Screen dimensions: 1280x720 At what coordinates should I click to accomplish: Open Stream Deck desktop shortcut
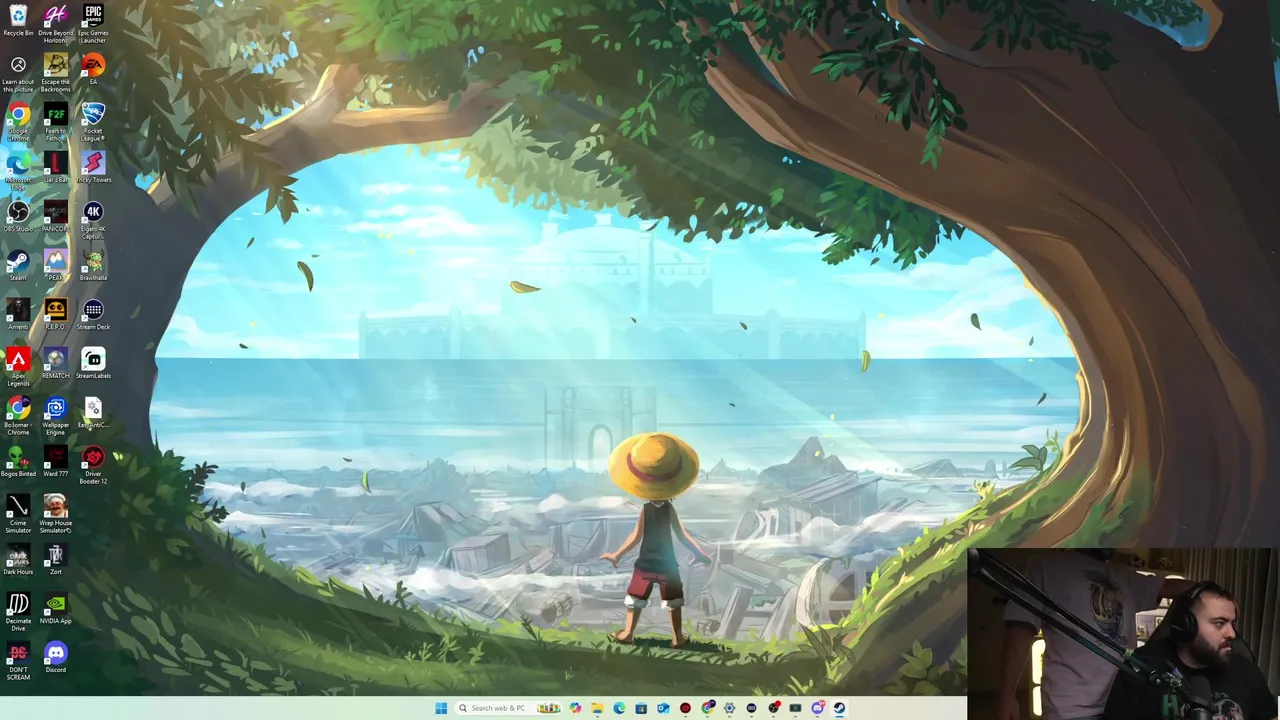coord(93,314)
